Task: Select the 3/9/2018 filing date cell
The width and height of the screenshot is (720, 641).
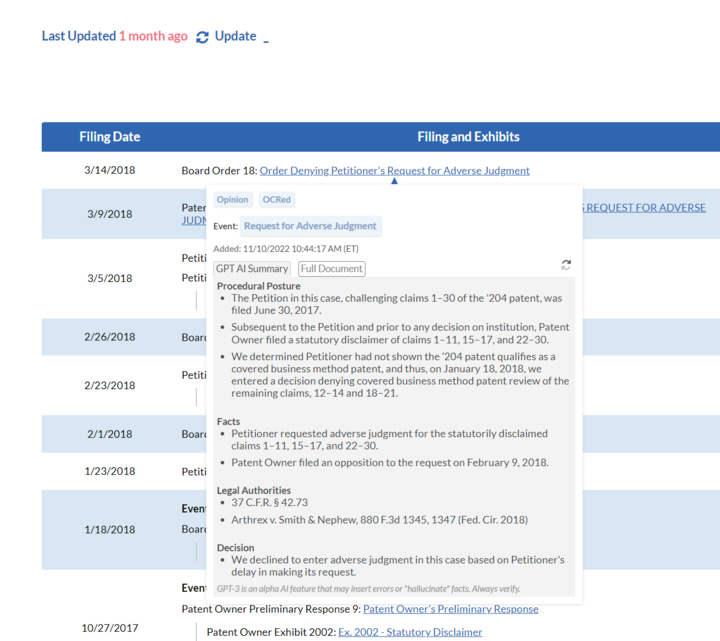Action: pos(110,214)
